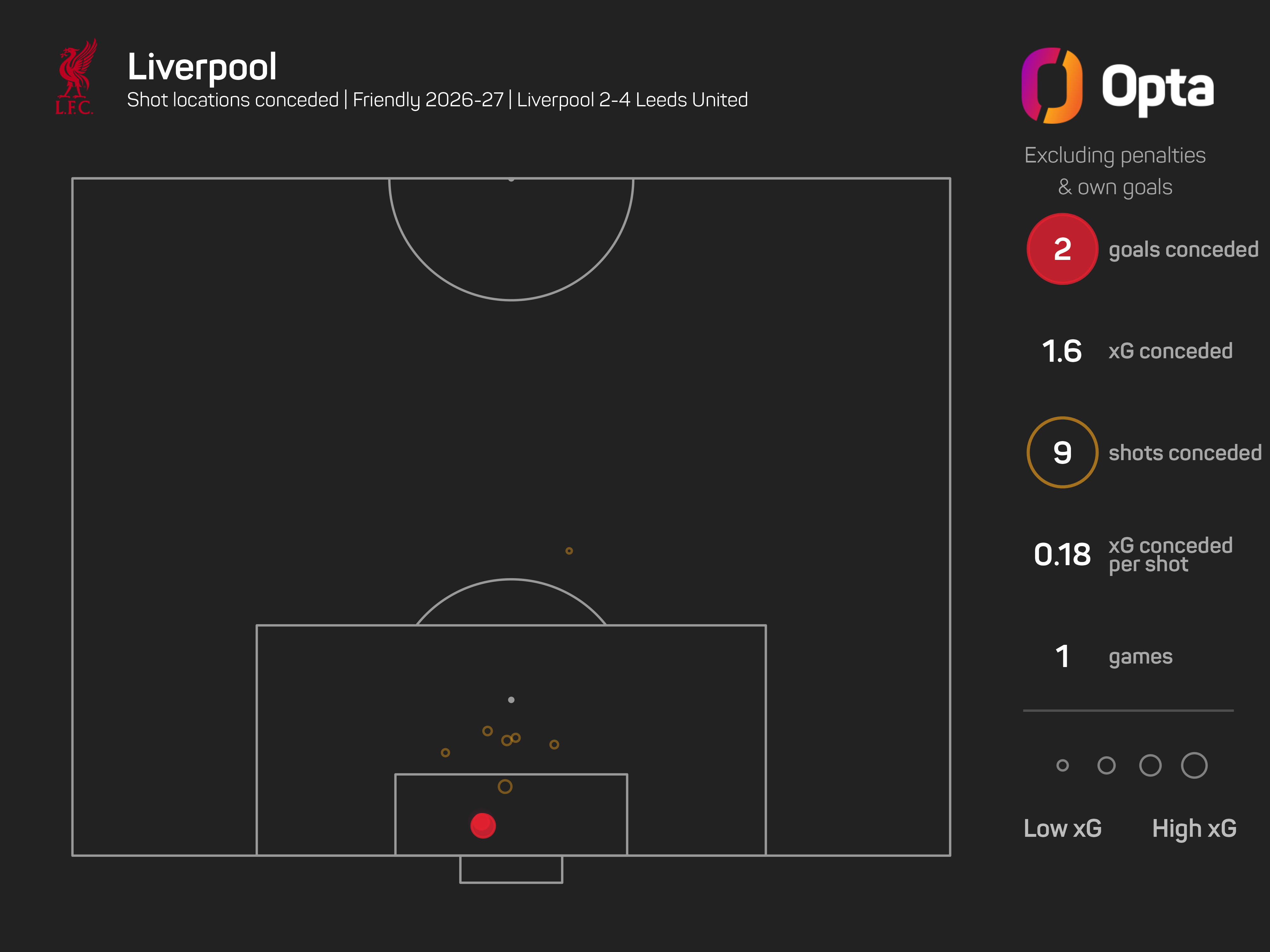This screenshot has width=1270, height=952.
Task: Click the 0.18 xG conceded per shot value
Action: (1062, 554)
